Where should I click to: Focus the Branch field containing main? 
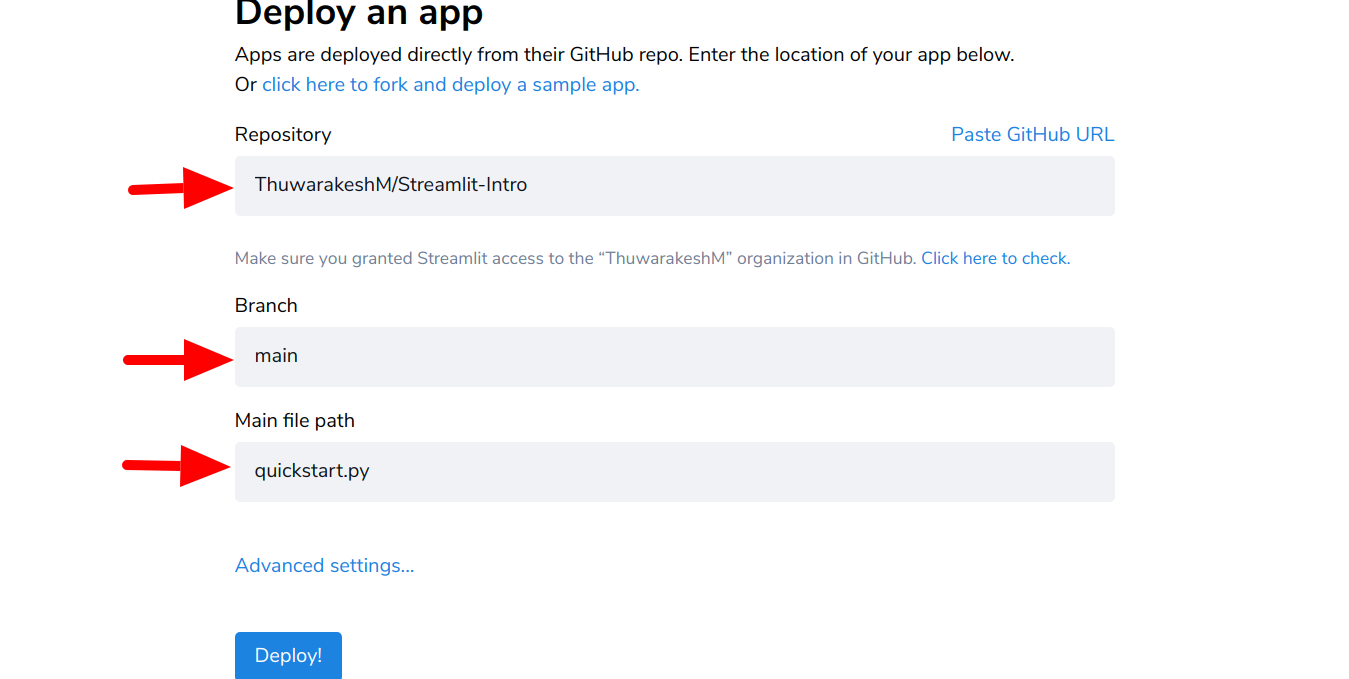tap(674, 357)
